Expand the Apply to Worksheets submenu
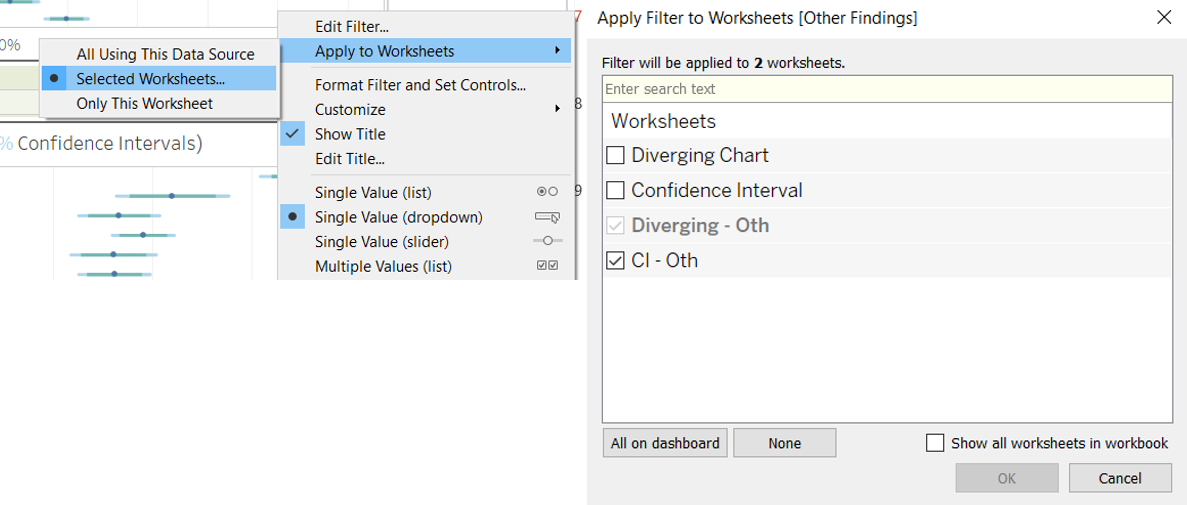Viewport: 1187px width, 505px height. point(425,51)
